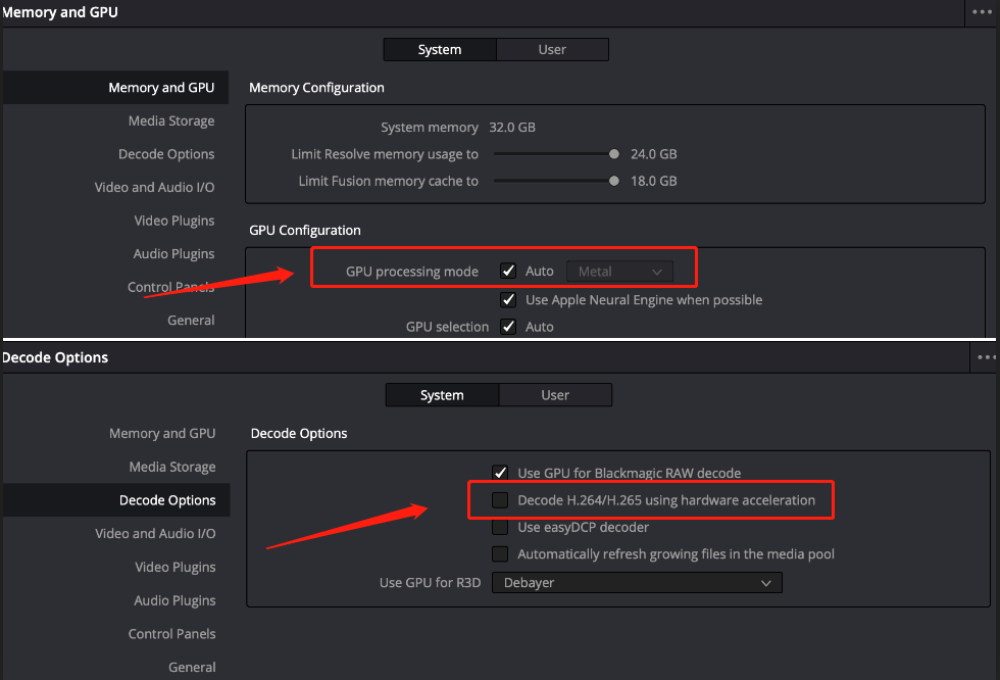Image resolution: width=1000 pixels, height=680 pixels.
Task: Open Decode Options in upper sidebar
Action: point(166,154)
